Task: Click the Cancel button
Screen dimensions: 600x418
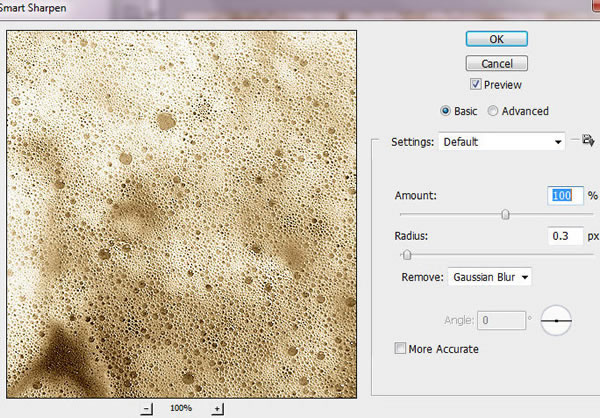Action: tap(496, 63)
